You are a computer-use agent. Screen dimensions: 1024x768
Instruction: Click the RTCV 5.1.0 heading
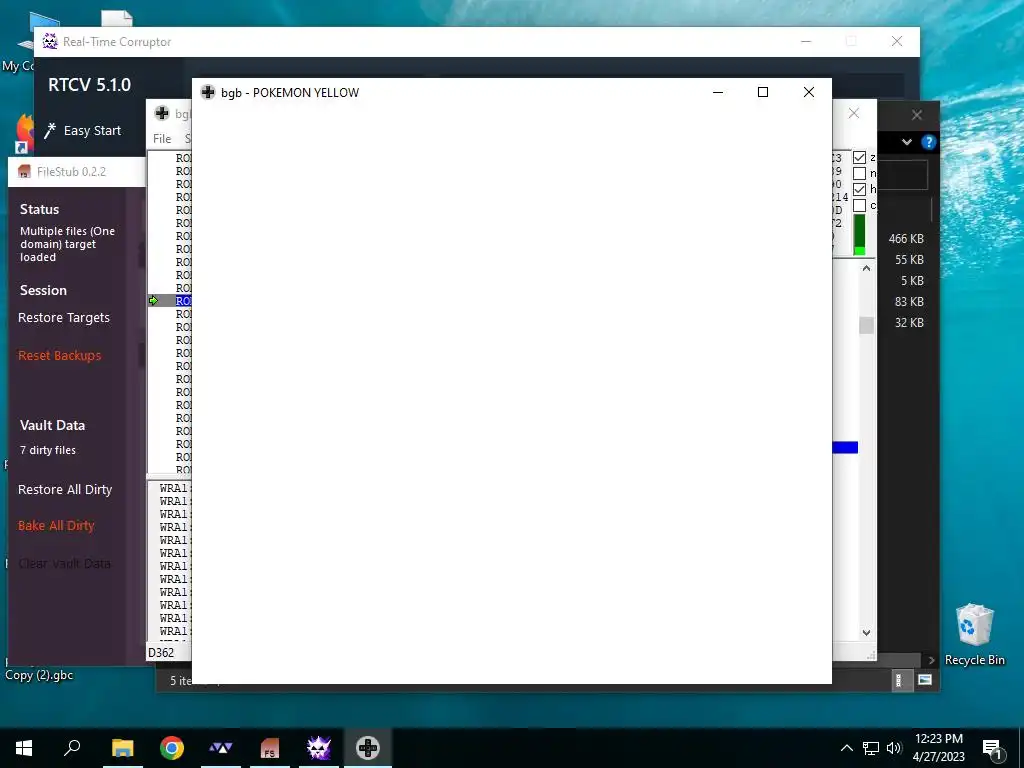coord(89,85)
